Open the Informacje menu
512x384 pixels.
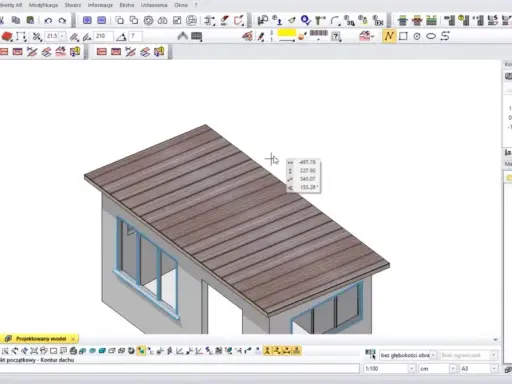[100, 5]
